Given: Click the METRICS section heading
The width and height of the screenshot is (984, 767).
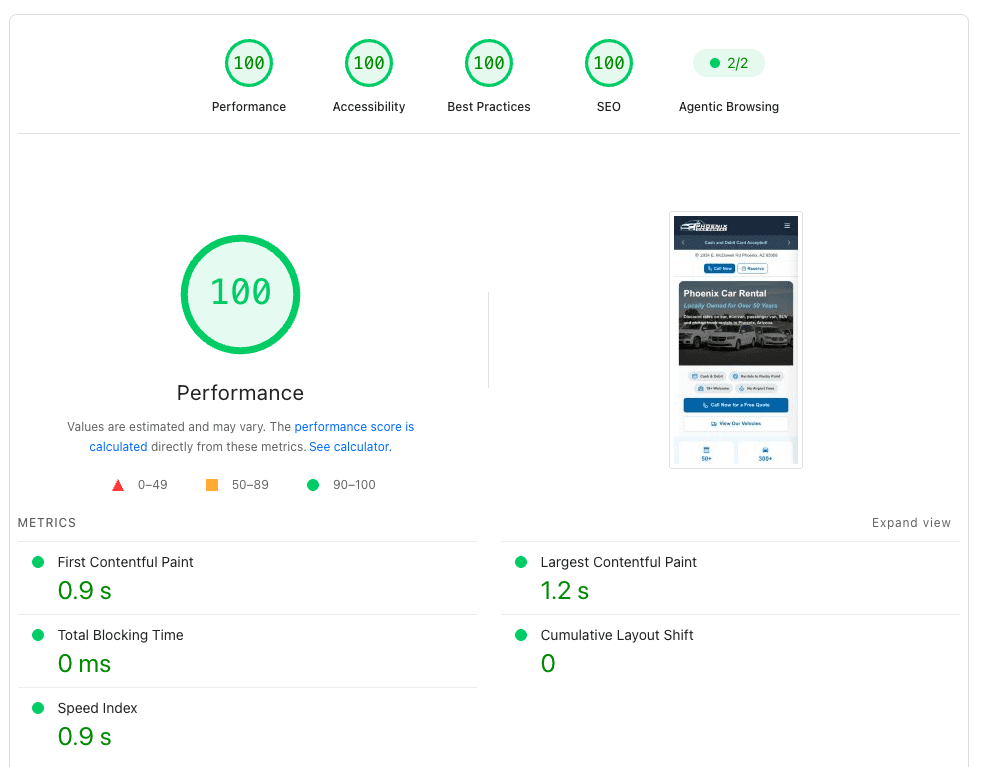Looking at the screenshot, I should 46,523.
